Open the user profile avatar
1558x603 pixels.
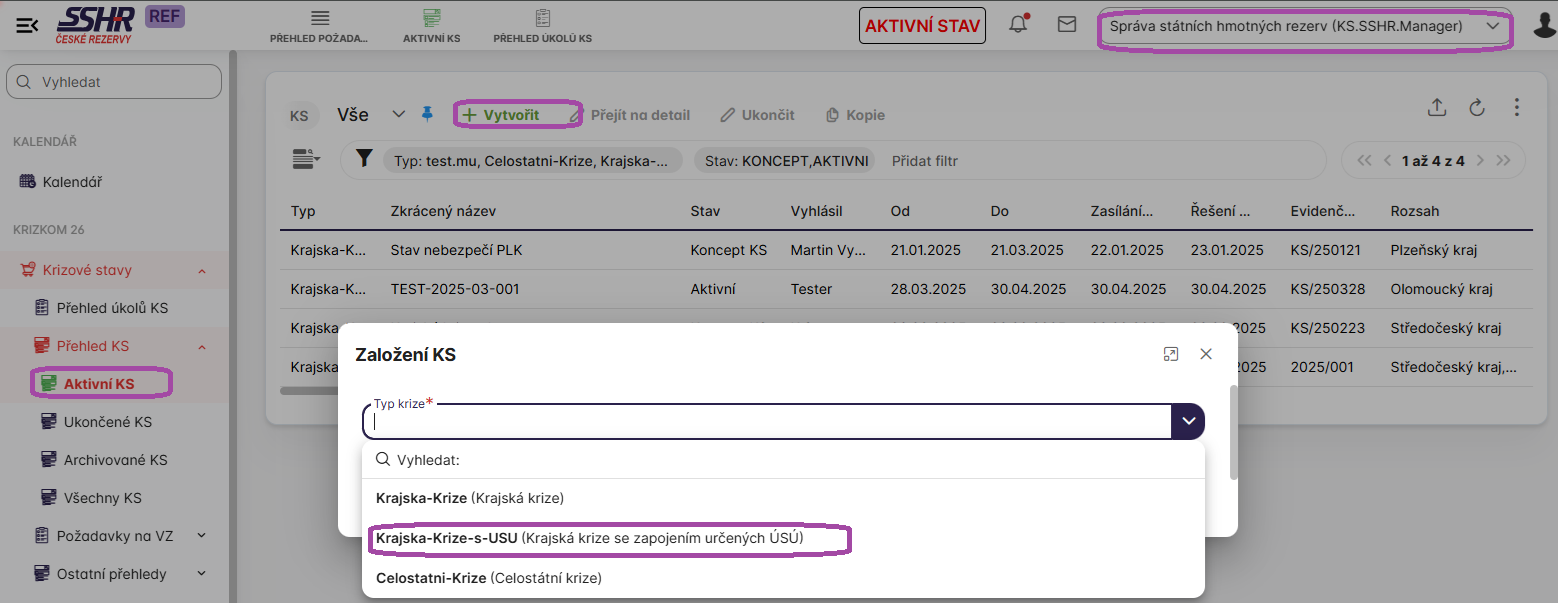(x=1544, y=26)
